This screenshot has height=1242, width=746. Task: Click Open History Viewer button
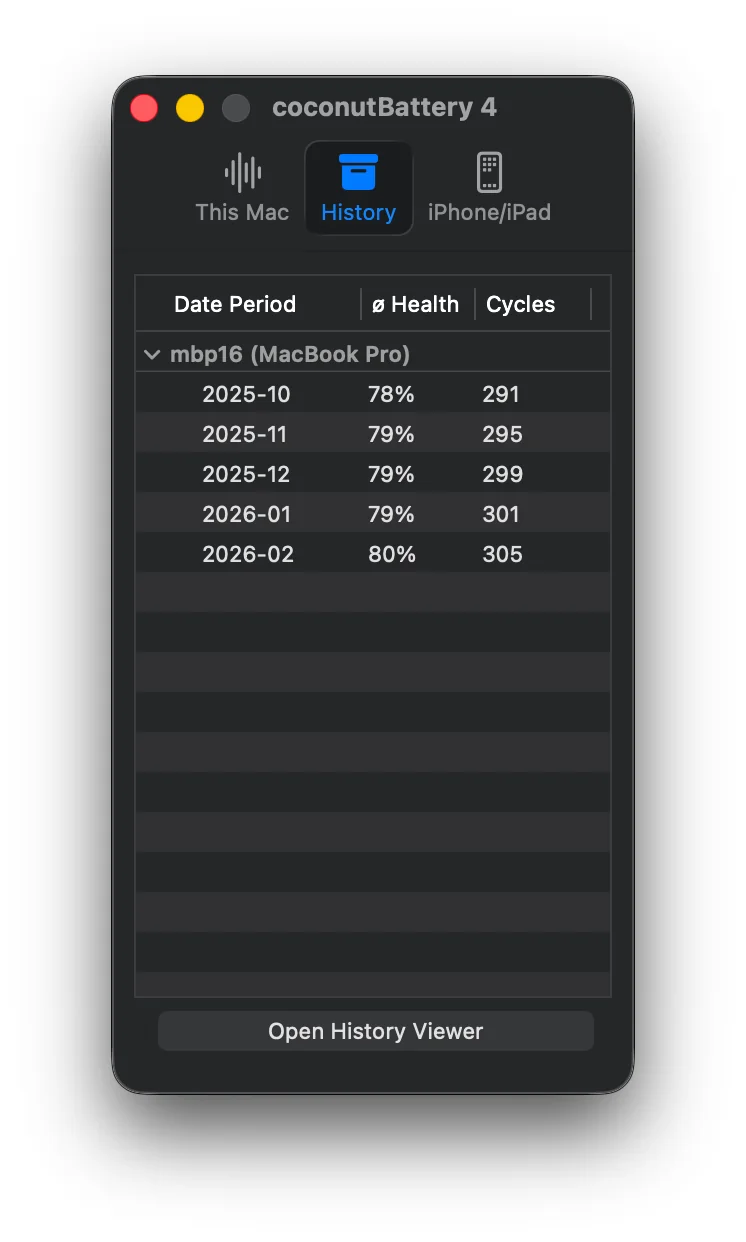click(375, 1031)
